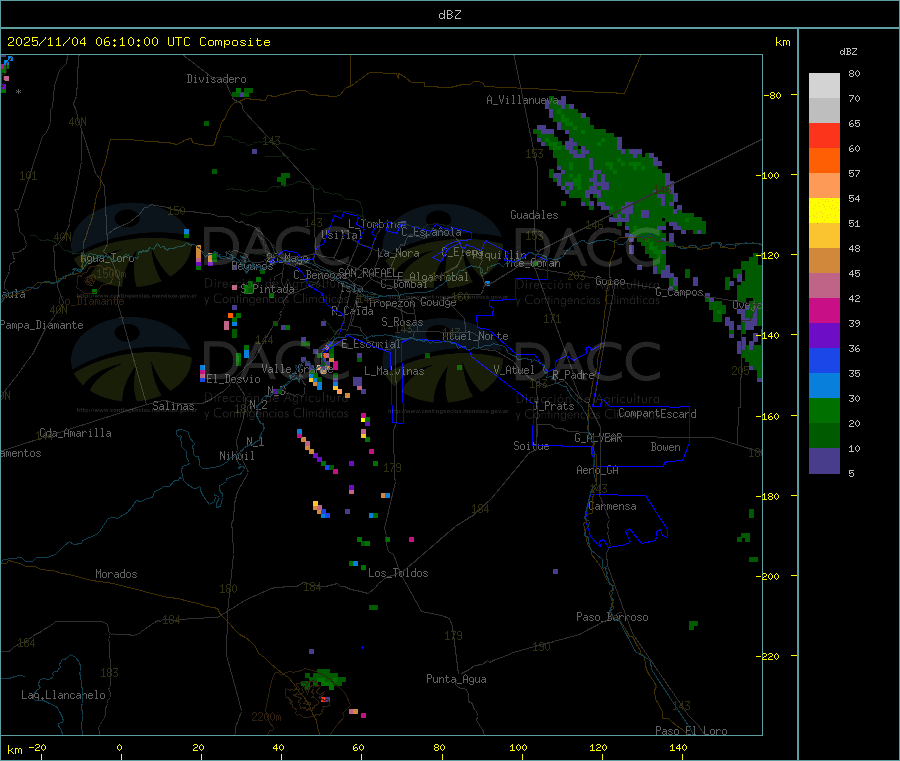Click the 'El_Desvio' map label

[234, 379]
